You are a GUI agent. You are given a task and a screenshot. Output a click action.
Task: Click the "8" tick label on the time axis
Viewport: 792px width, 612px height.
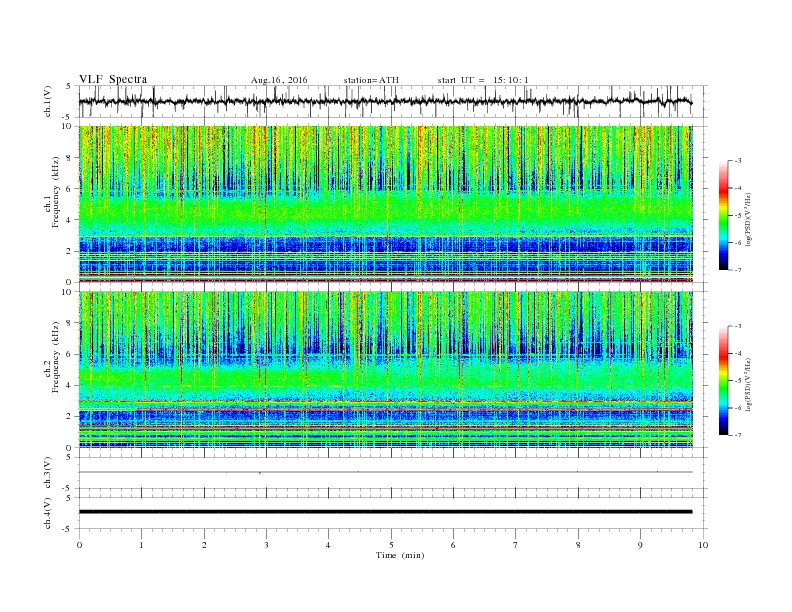coord(578,545)
